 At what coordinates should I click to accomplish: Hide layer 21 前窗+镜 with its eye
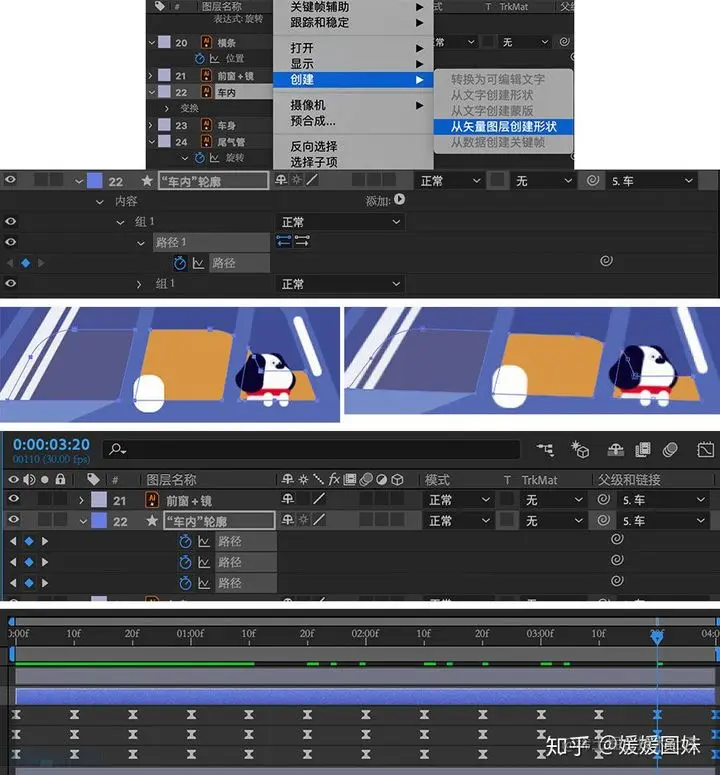tap(13, 499)
